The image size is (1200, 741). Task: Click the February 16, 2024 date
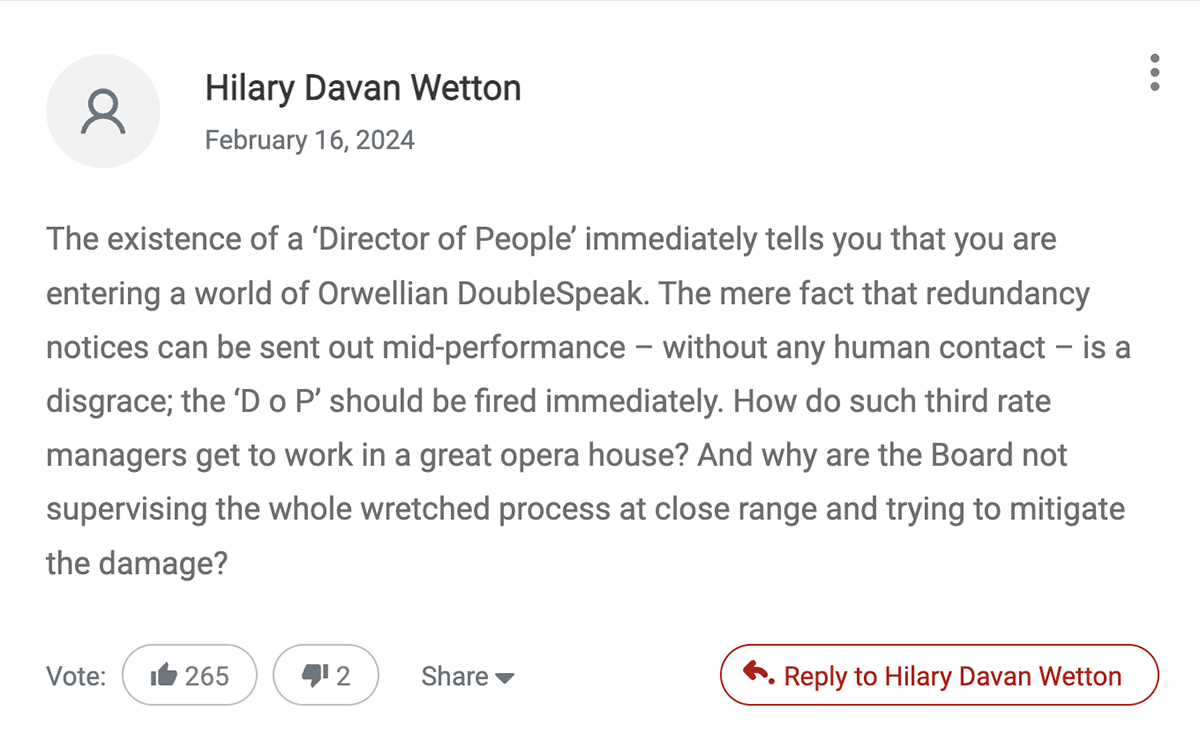(x=310, y=139)
